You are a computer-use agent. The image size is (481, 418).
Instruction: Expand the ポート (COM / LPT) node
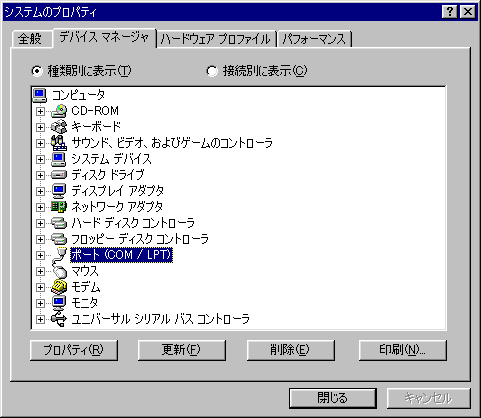[x=40, y=255]
